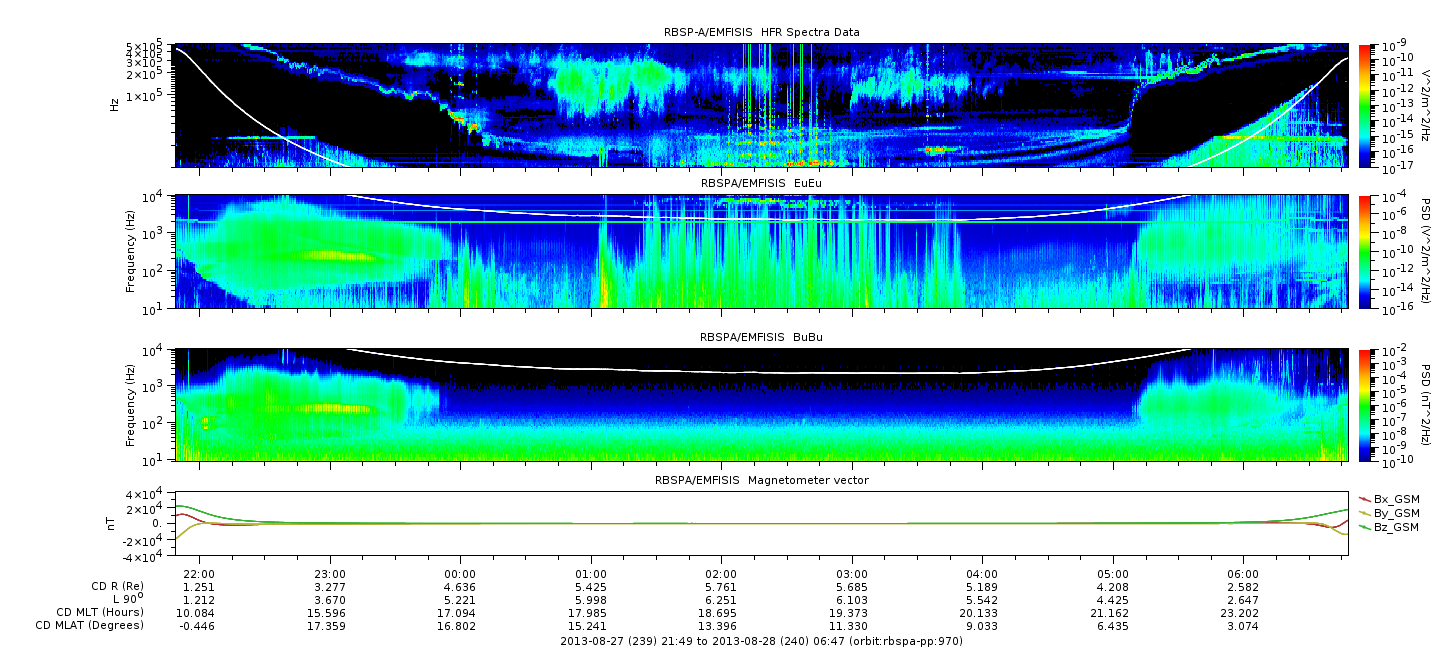Click the date range and orbit footer text

click(x=761, y=641)
